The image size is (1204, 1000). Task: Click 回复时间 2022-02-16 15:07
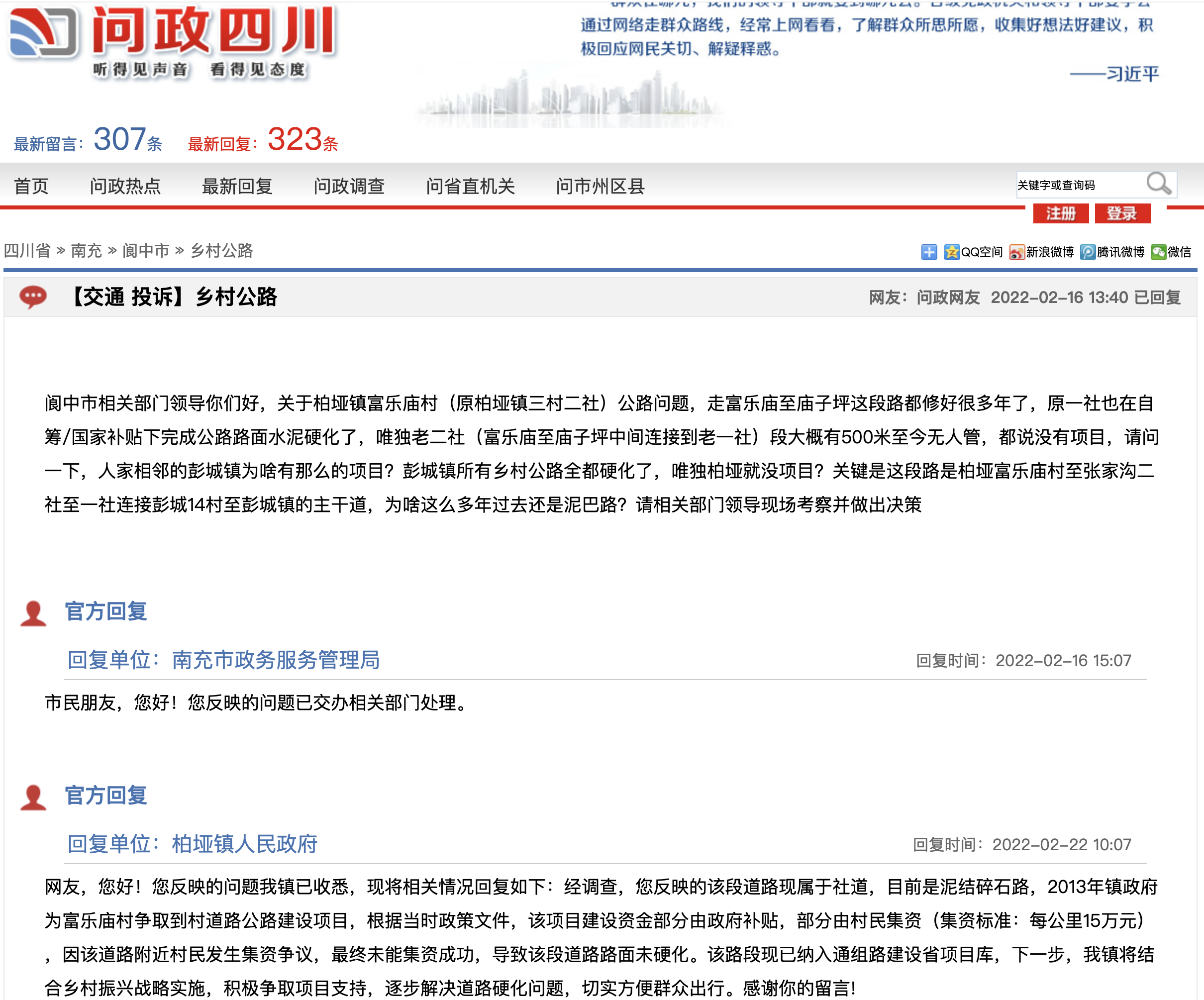point(1023,661)
